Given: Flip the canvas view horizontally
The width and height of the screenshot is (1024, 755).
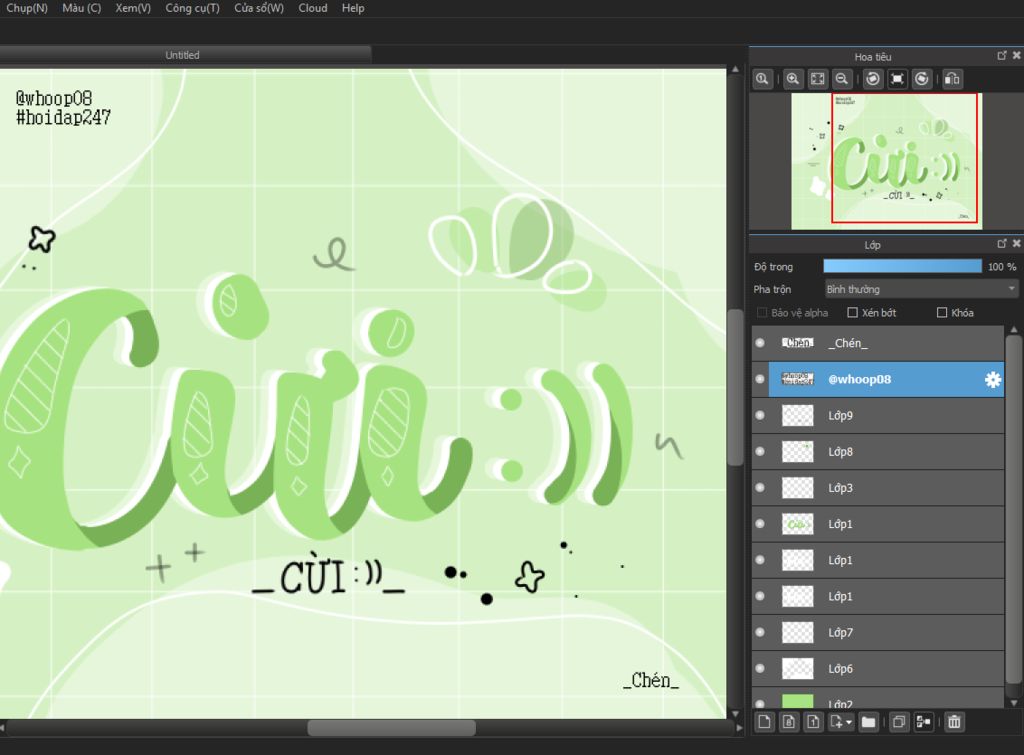Looking at the screenshot, I should coord(952,79).
